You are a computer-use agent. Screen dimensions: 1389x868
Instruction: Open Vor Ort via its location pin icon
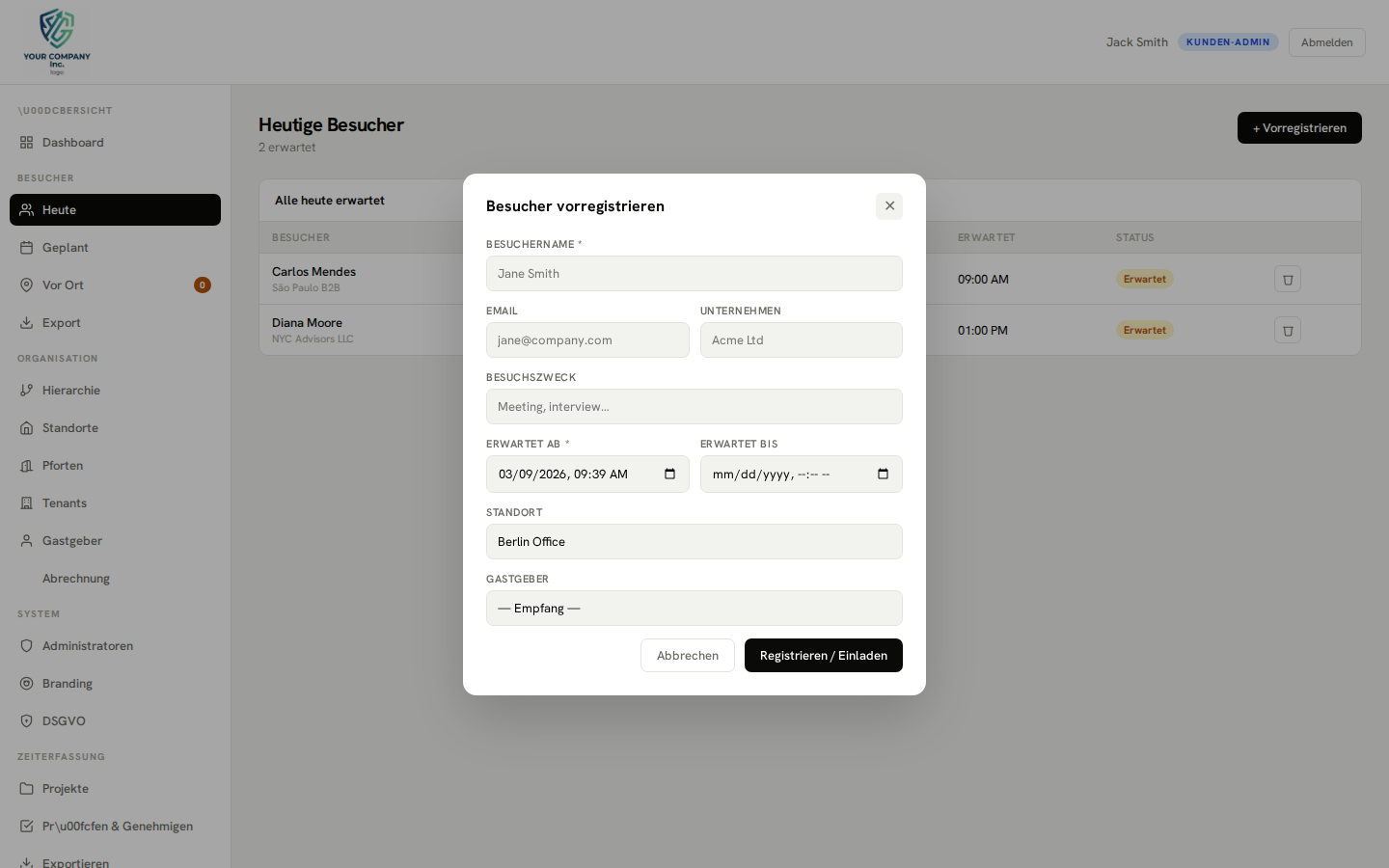[26, 285]
